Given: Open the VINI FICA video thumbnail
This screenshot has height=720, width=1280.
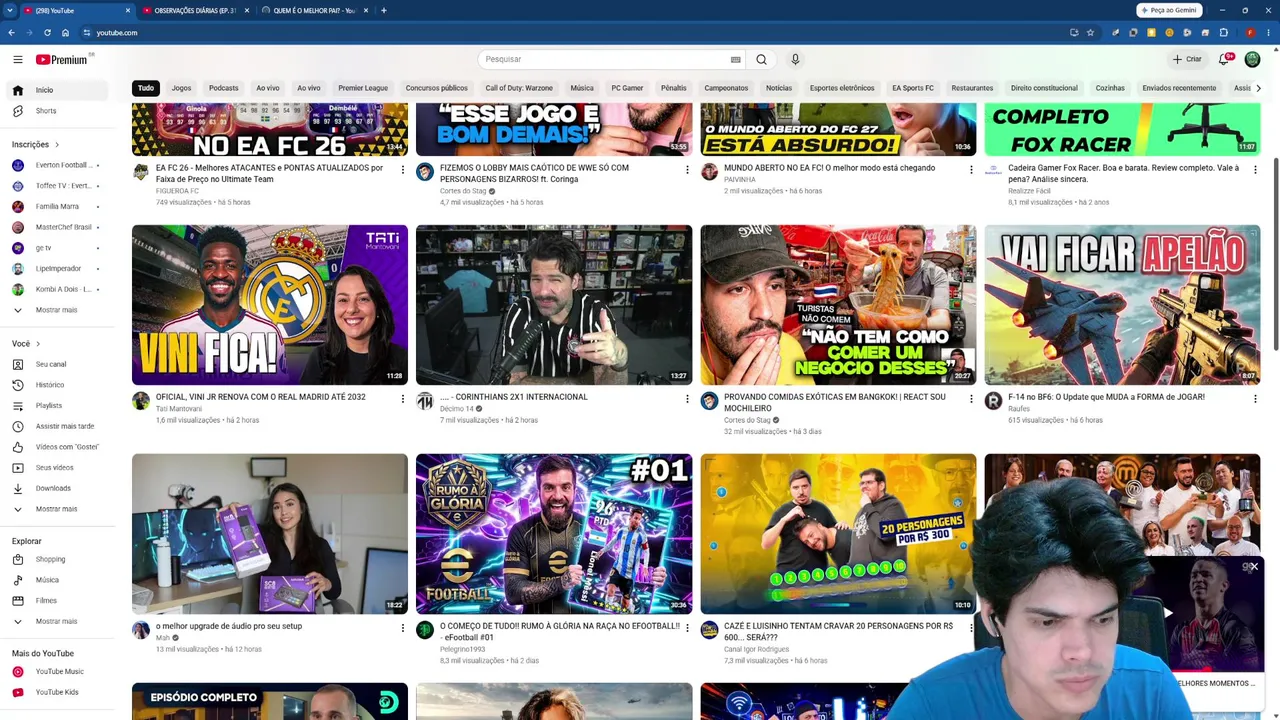Looking at the screenshot, I should tap(270, 305).
